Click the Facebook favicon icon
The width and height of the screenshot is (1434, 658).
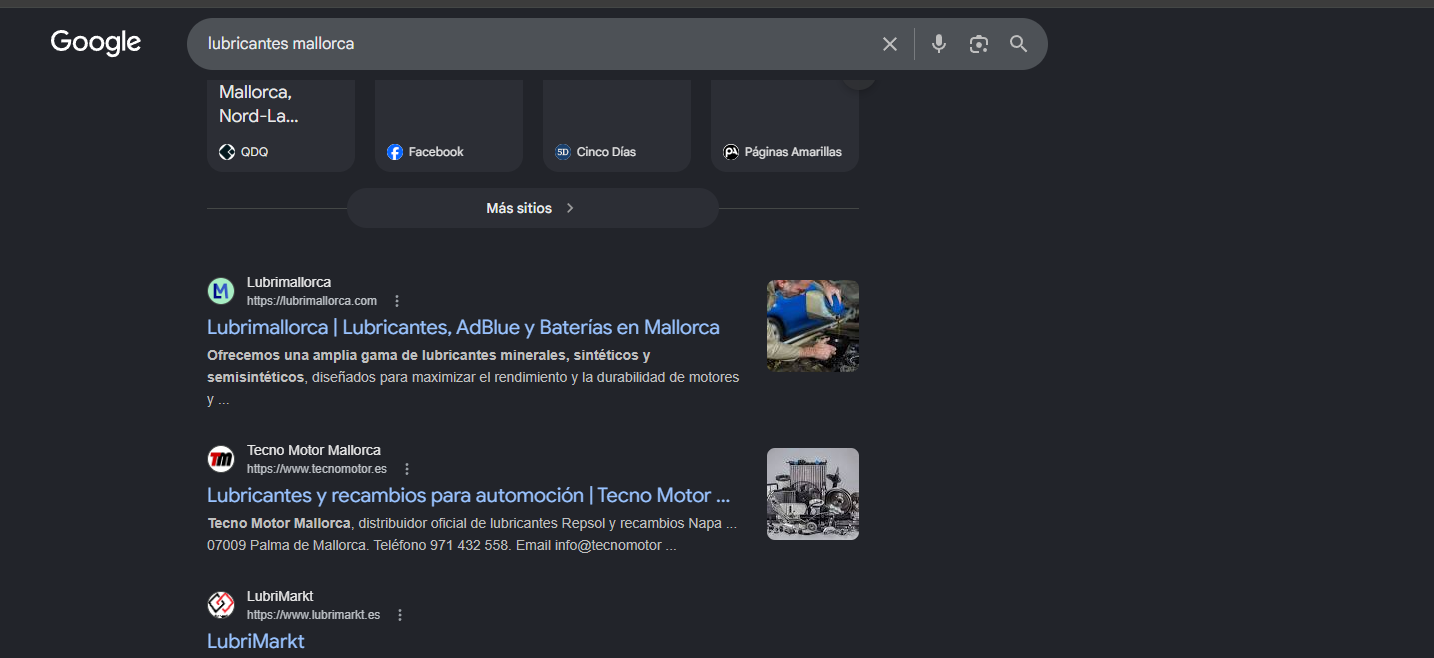pyautogui.click(x=395, y=152)
